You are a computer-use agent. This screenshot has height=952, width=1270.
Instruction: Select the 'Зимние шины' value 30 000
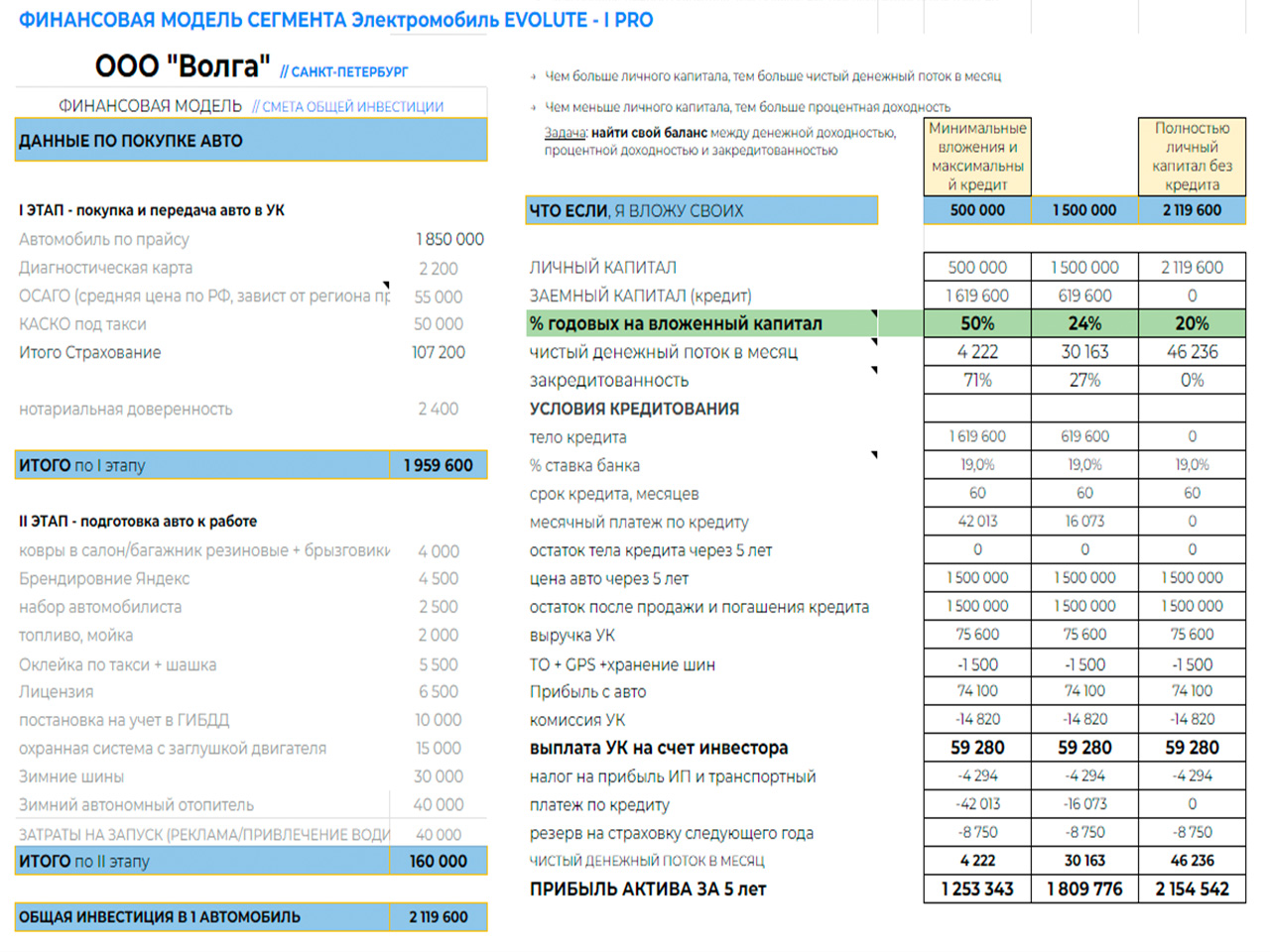point(439,776)
